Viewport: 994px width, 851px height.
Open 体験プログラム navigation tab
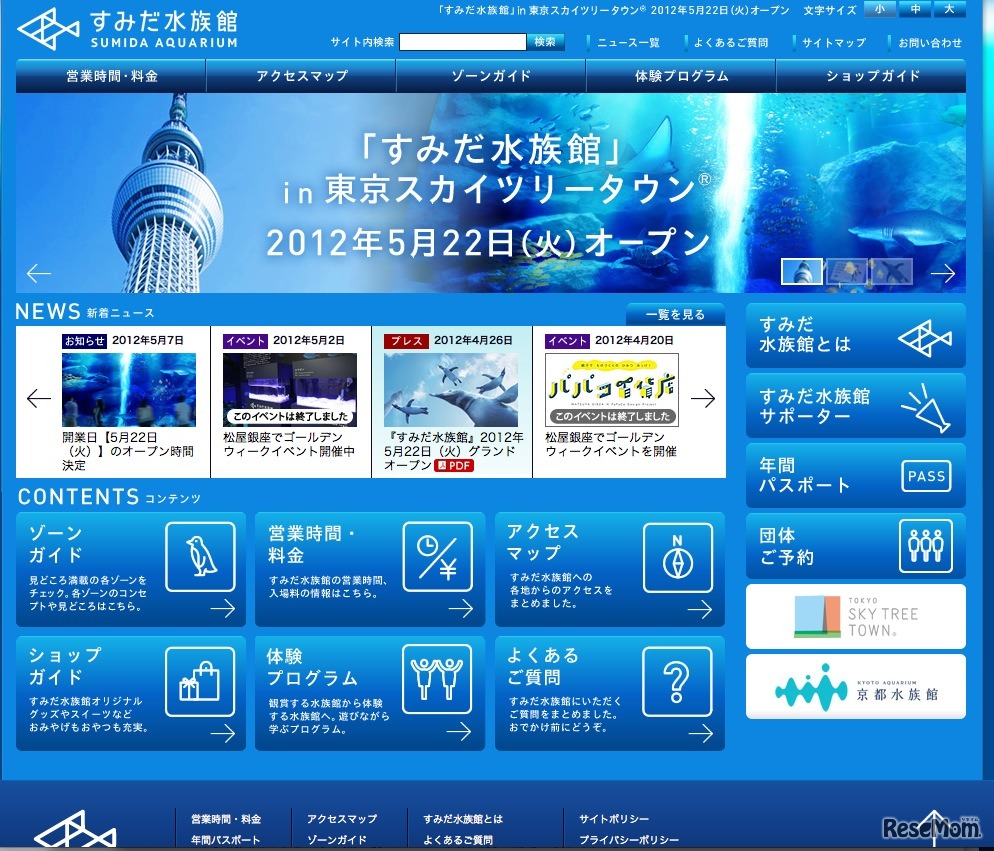681,76
